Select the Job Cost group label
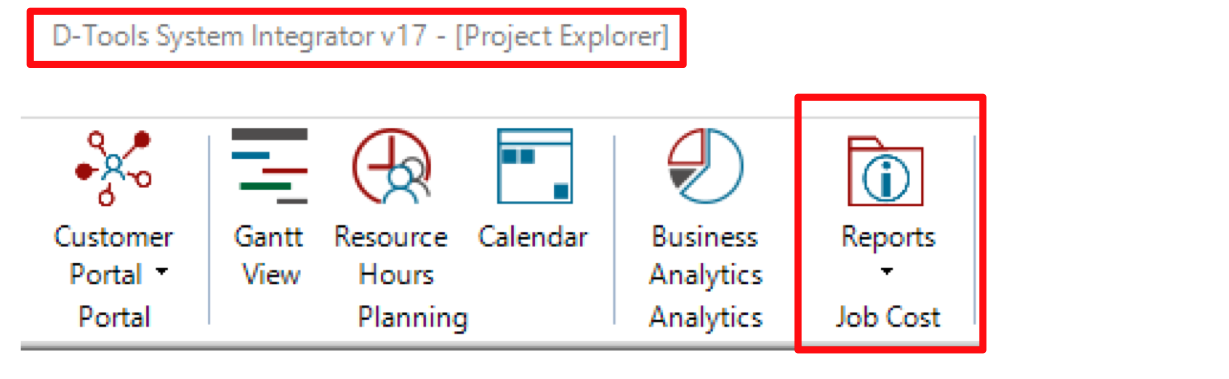 point(888,318)
